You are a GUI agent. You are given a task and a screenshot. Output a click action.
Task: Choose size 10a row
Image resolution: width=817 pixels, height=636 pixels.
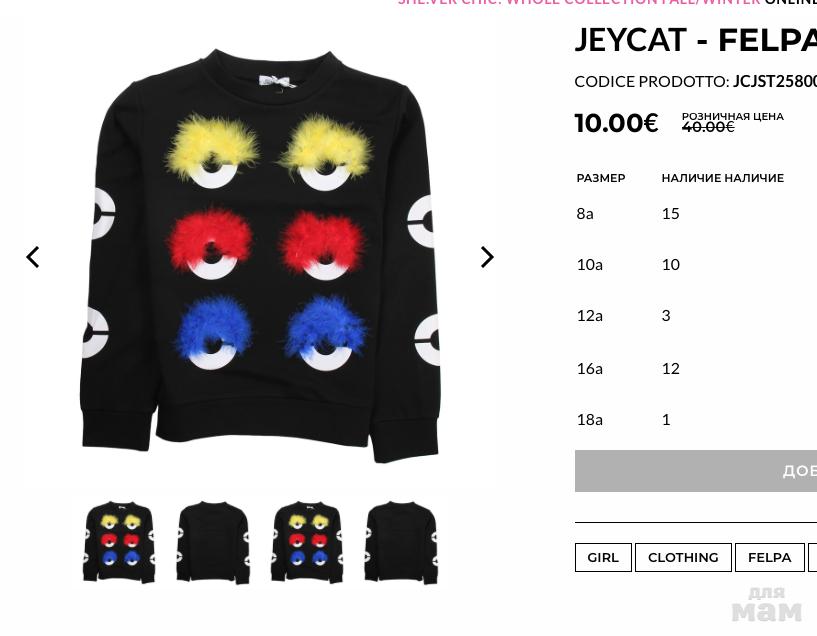point(696,265)
